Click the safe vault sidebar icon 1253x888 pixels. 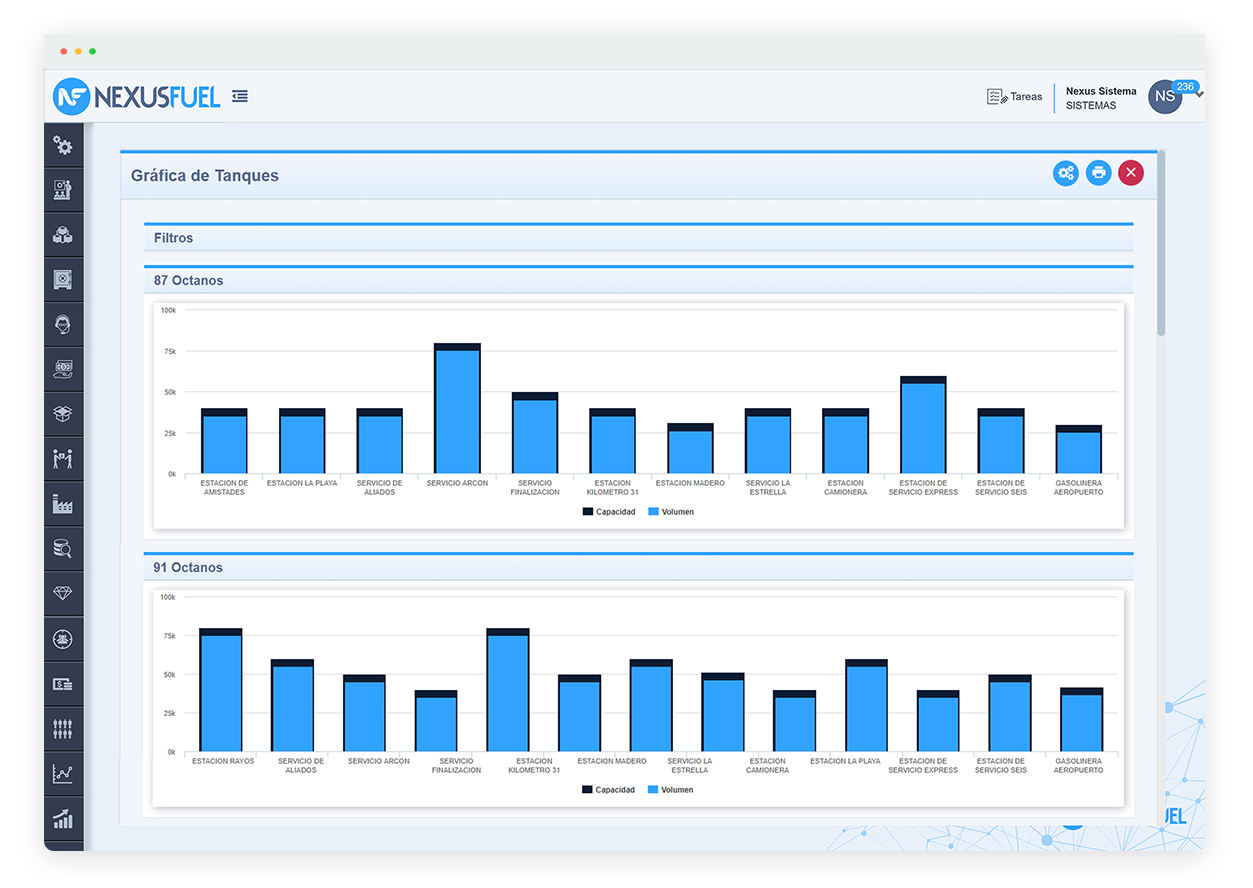click(63, 280)
